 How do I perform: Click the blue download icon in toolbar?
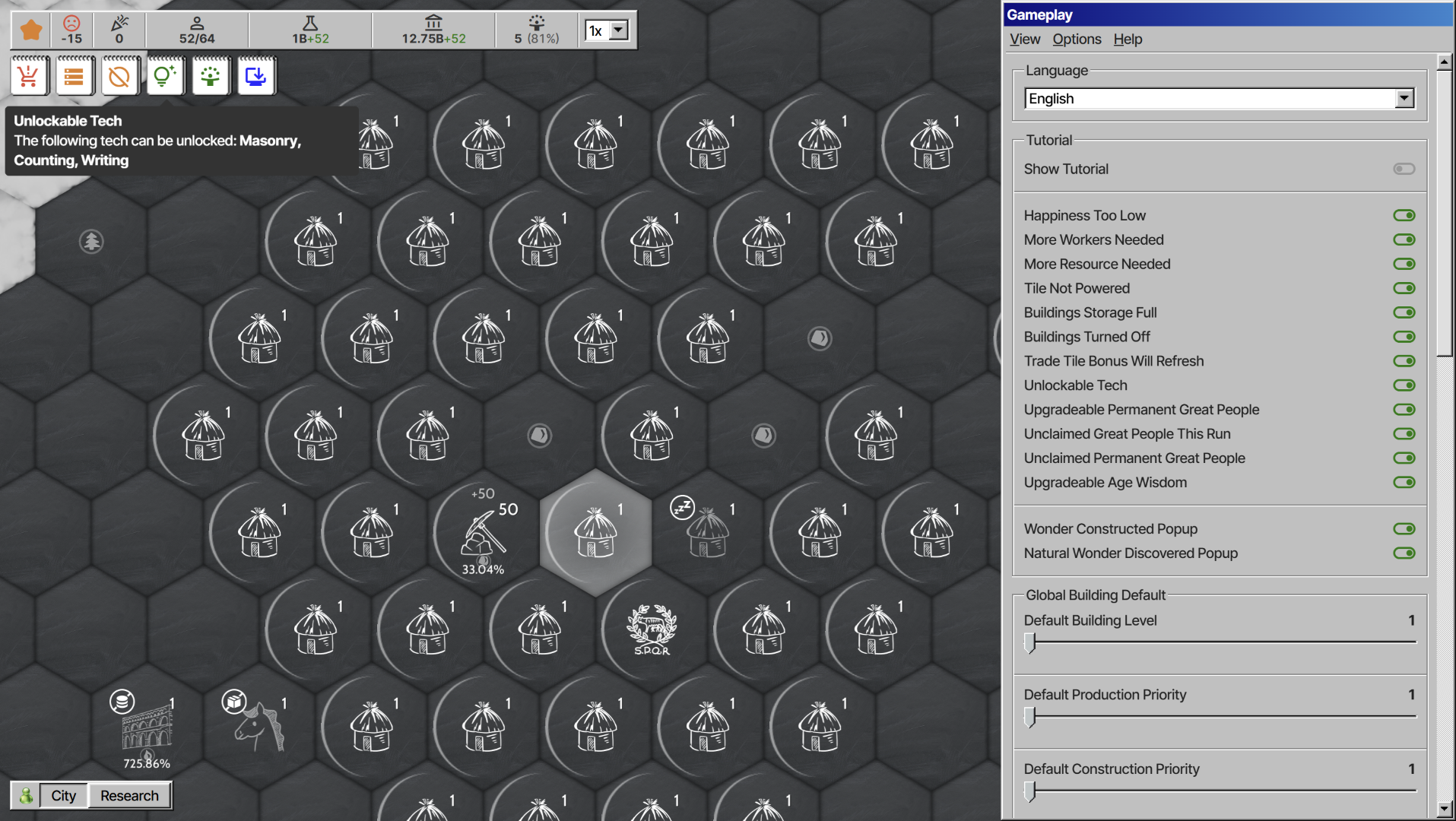click(x=256, y=76)
